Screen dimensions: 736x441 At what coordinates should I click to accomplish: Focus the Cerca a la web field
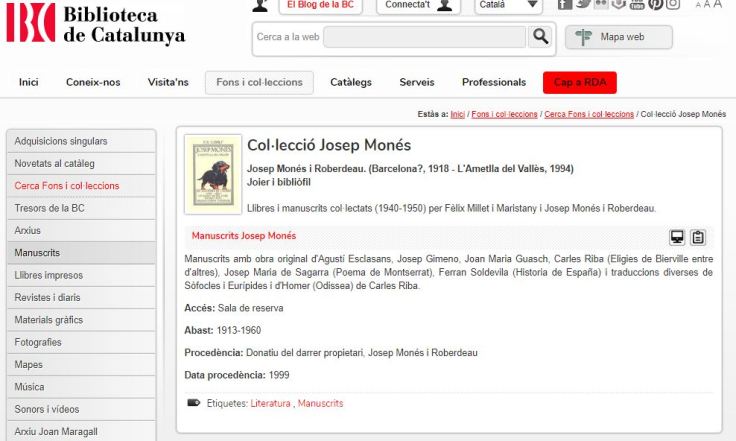pos(424,37)
